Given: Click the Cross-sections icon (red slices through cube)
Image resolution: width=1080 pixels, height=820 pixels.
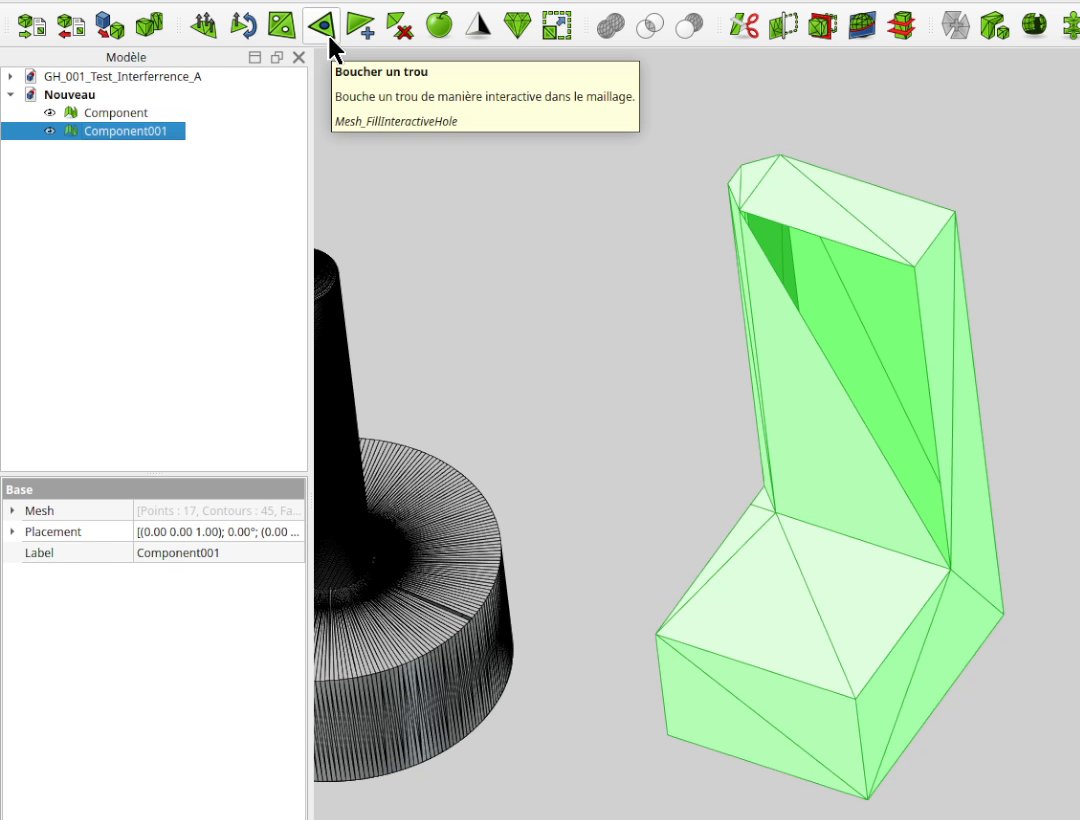Looking at the screenshot, I should point(901,25).
